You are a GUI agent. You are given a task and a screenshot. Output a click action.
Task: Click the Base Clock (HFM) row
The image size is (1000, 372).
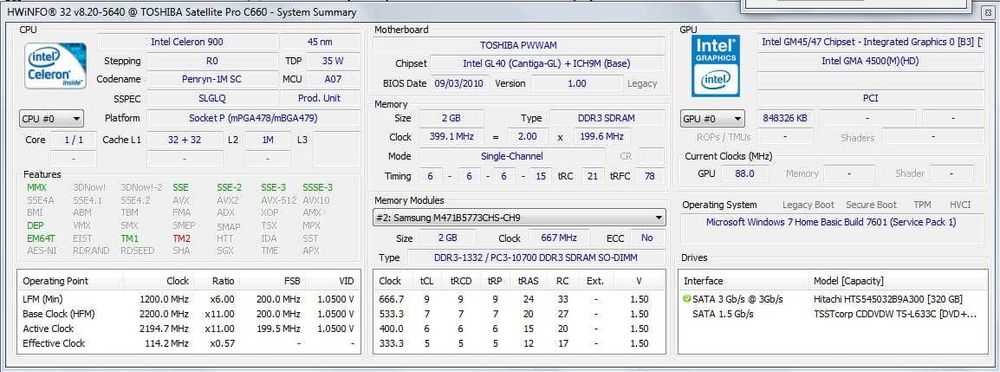pos(189,314)
